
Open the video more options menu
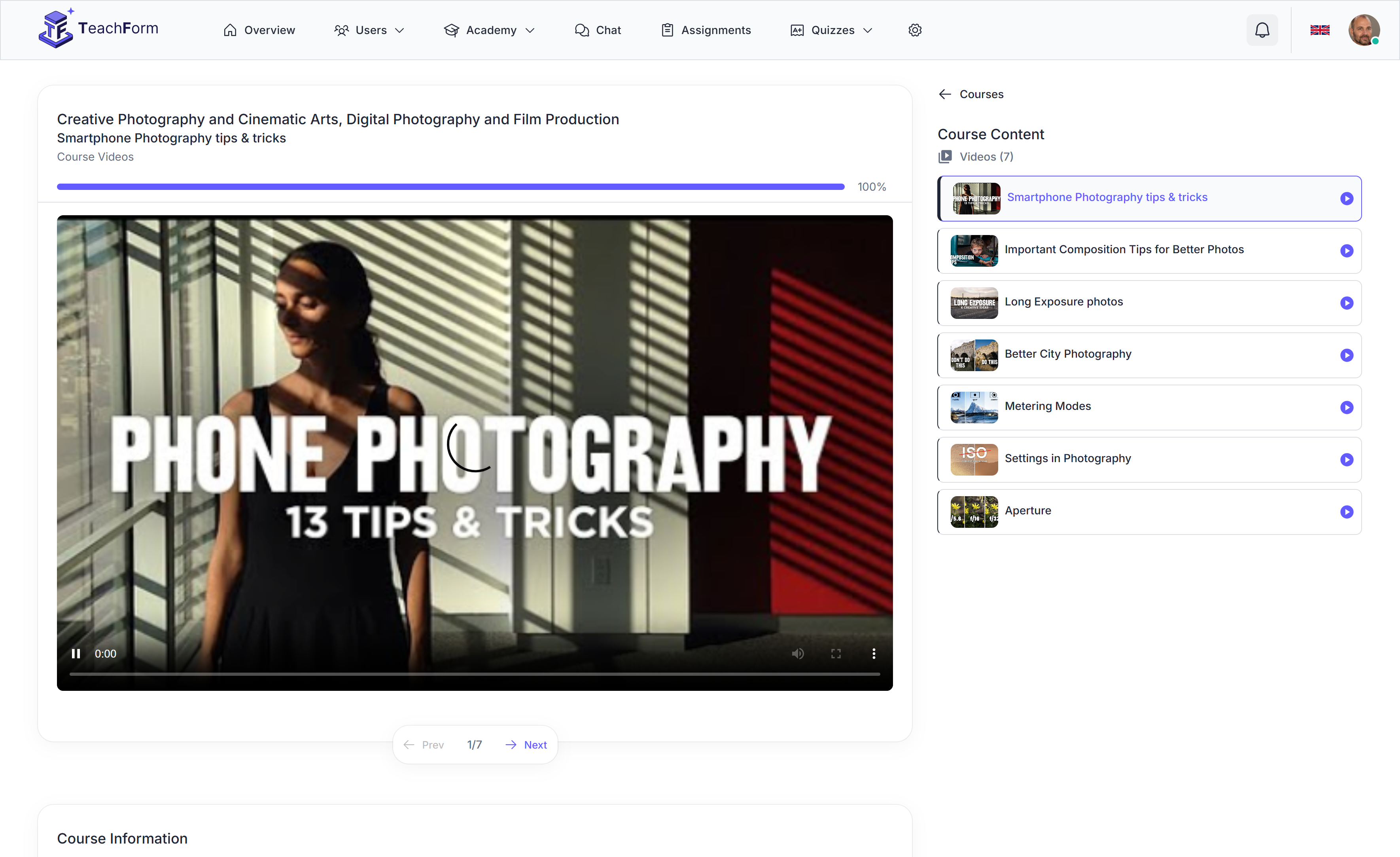click(x=873, y=654)
